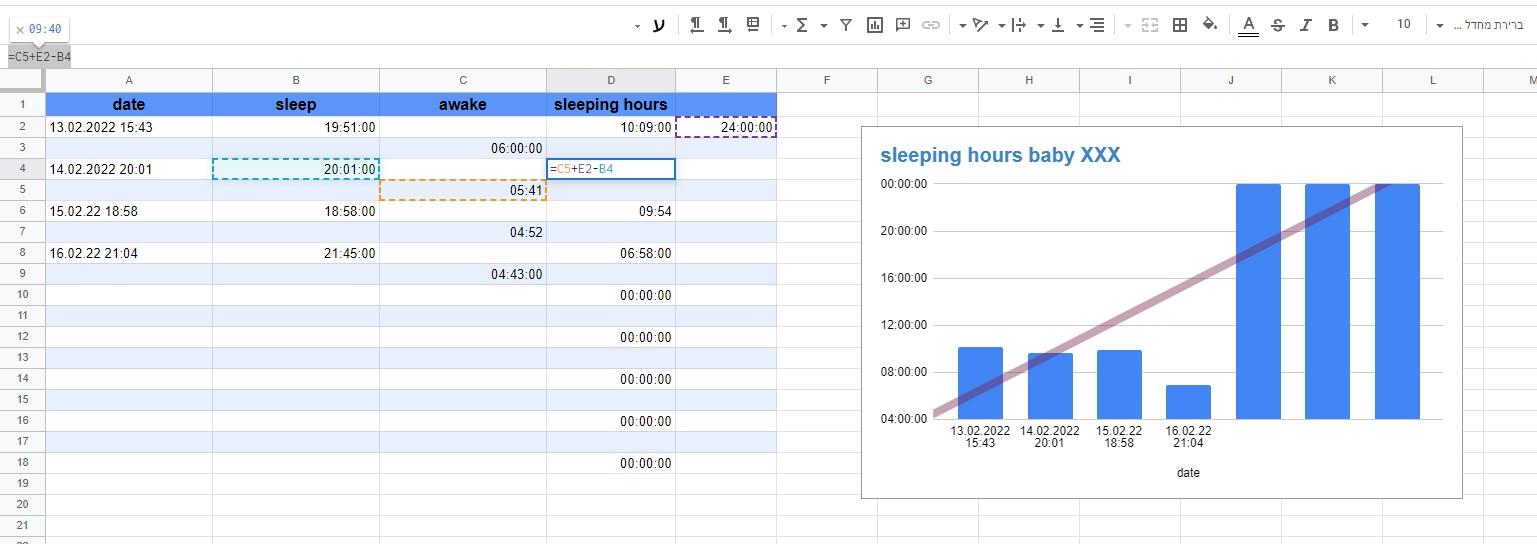Click the formula bar showing =C5+E2-B4

point(40,57)
